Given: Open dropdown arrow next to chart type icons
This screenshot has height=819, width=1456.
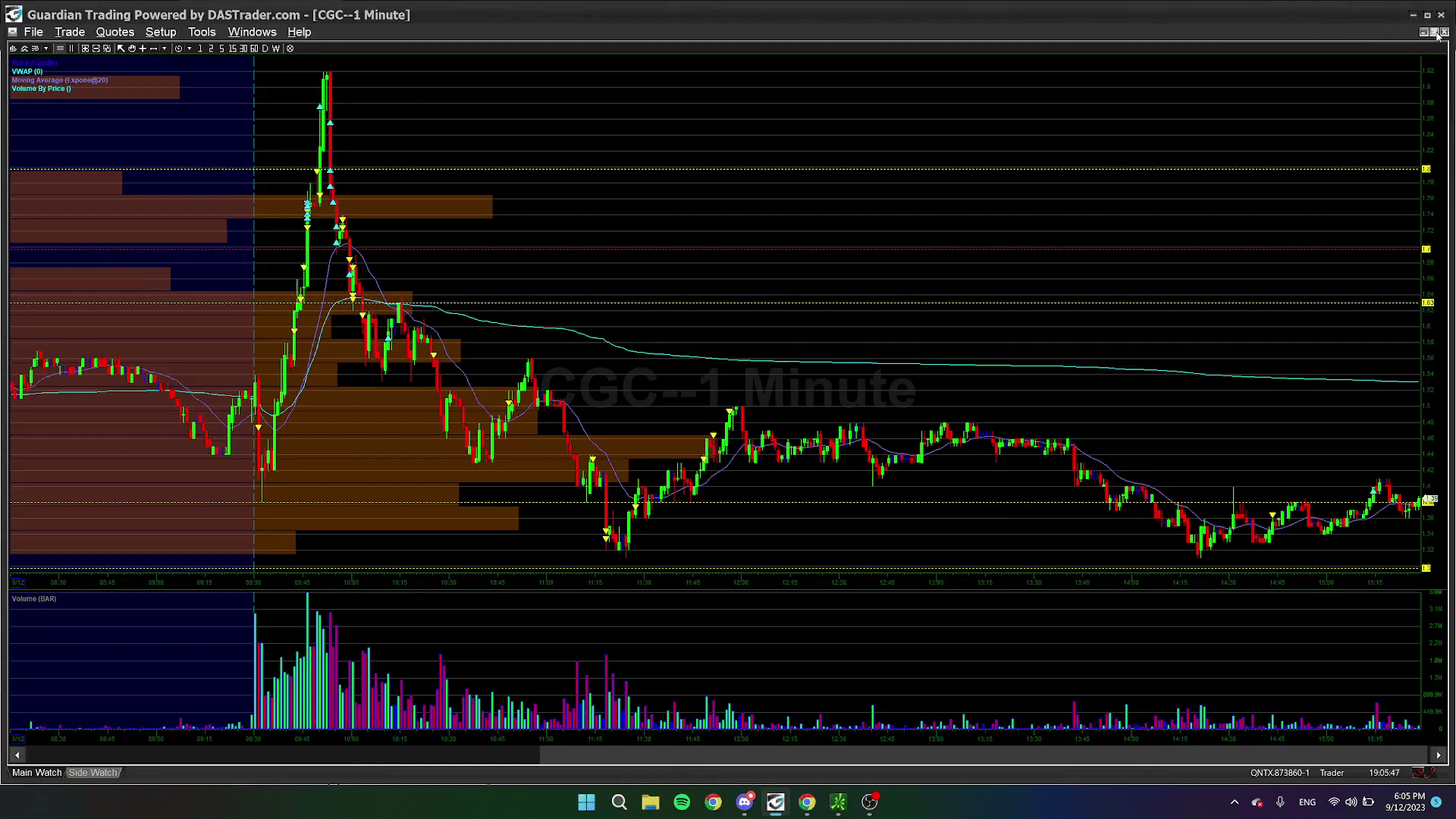Looking at the screenshot, I should pyautogui.click(x=45, y=49).
